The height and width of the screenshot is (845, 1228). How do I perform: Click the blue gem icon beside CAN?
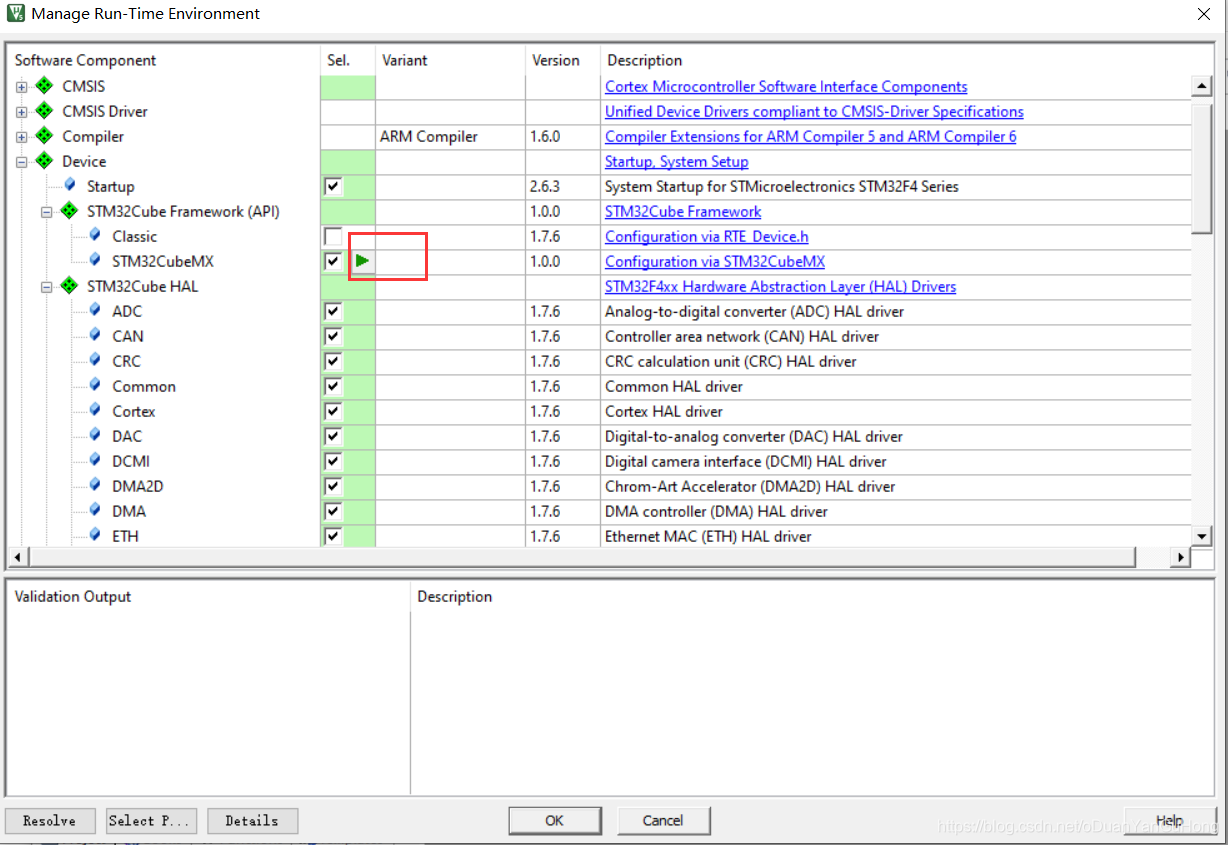point(94,335)
